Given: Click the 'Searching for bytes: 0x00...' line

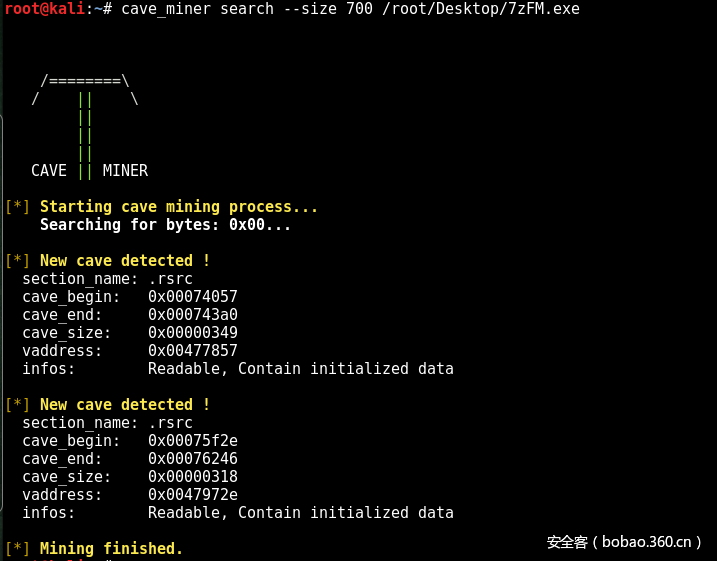Looking at the screenshot, I should coord(165,225).
